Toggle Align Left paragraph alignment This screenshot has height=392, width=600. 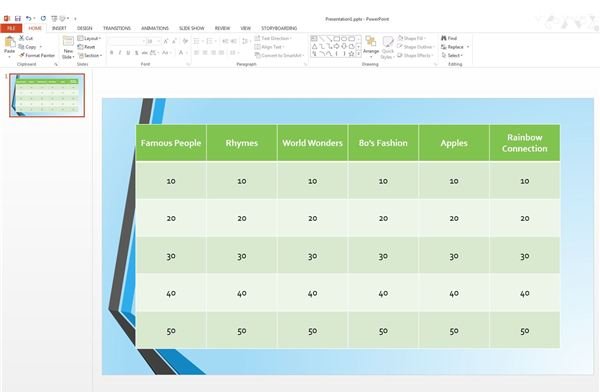[196, 52]
